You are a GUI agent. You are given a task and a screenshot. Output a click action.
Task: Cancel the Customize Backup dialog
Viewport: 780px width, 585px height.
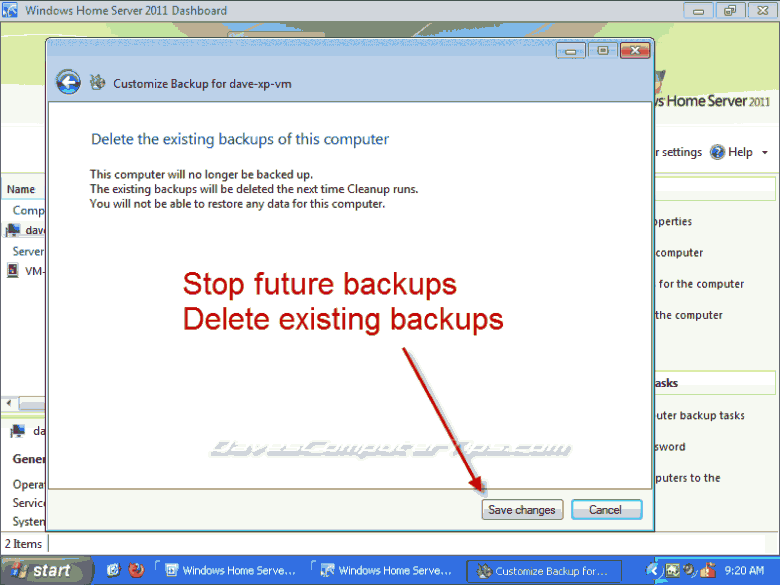606,510
